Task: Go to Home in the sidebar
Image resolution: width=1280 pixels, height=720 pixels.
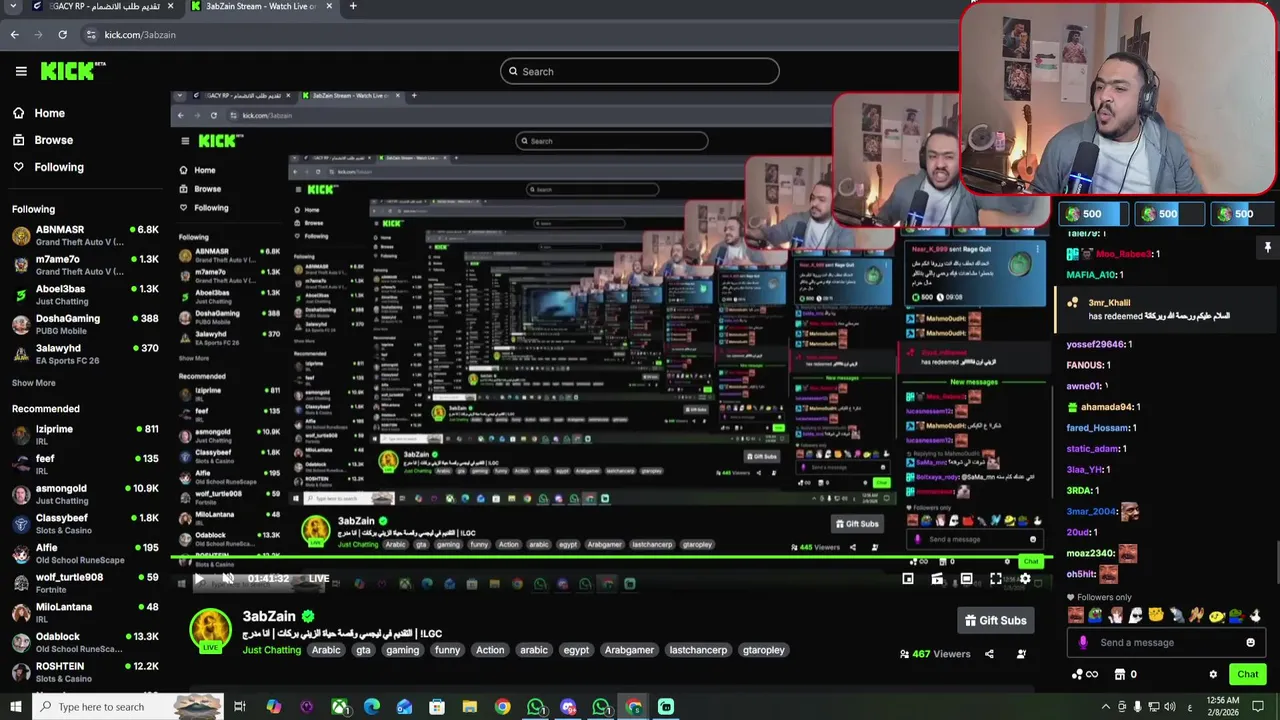Action: 38,113
